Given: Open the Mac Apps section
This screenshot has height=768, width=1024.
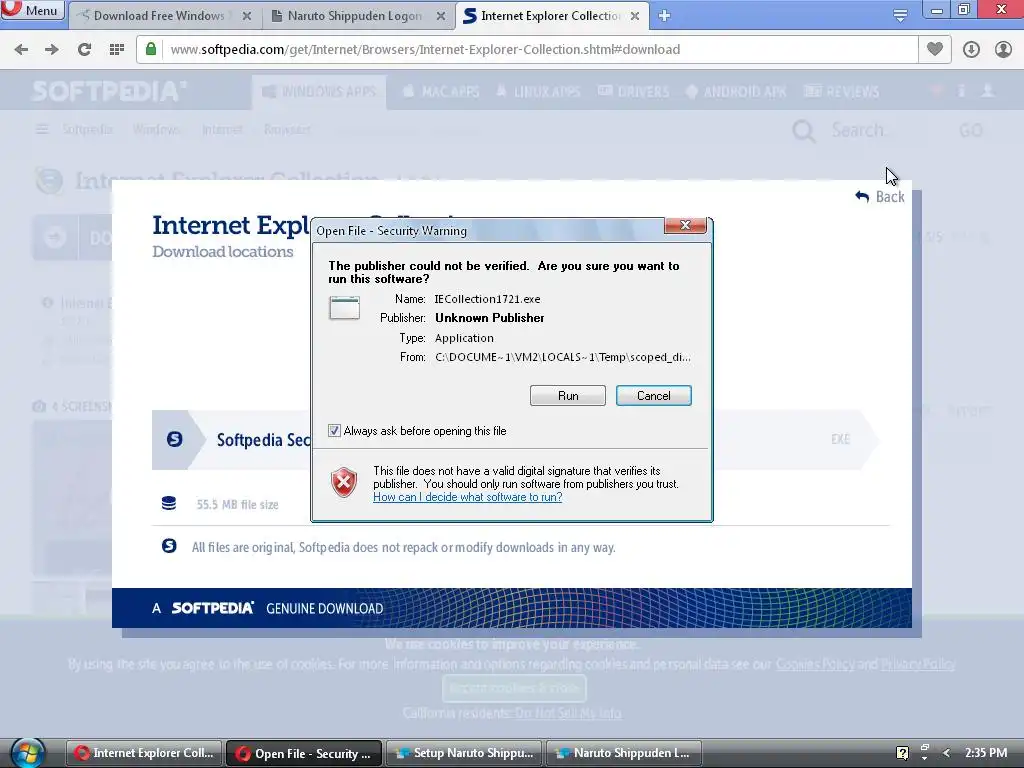Looking at the screenshot, I should coord(441,92).
